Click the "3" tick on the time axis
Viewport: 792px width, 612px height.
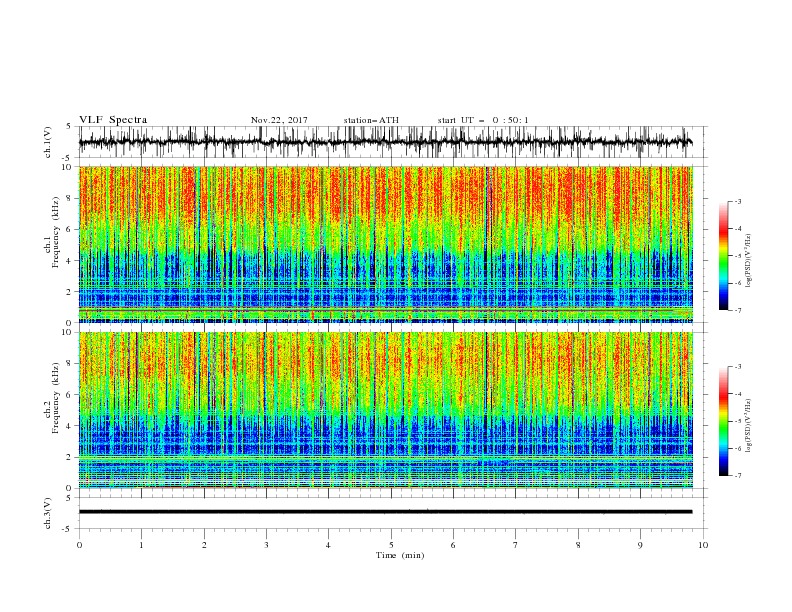click(x=266, y=545)
